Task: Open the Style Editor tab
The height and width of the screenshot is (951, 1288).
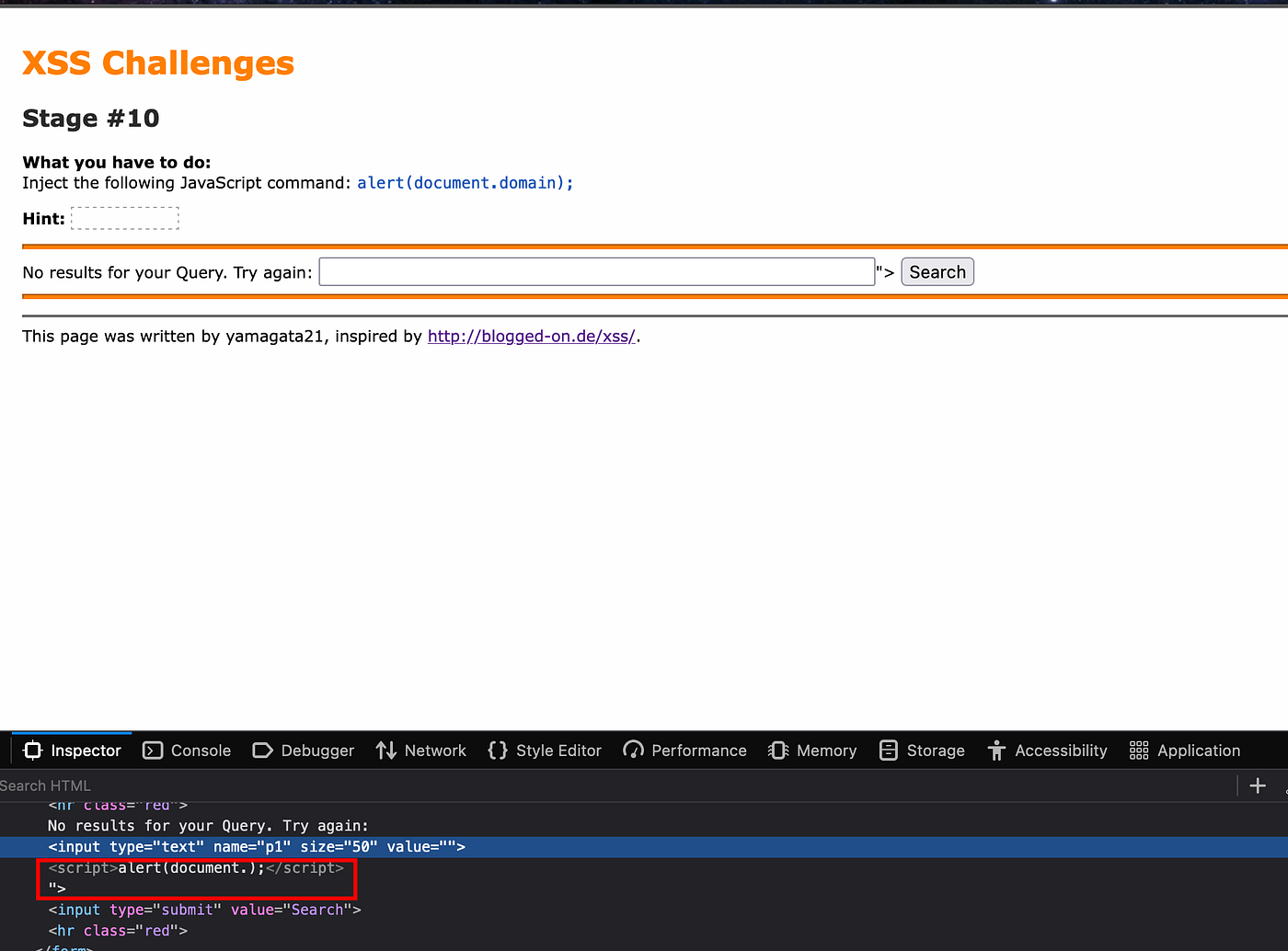Action: pyautogui.click(x=544, y=750)
